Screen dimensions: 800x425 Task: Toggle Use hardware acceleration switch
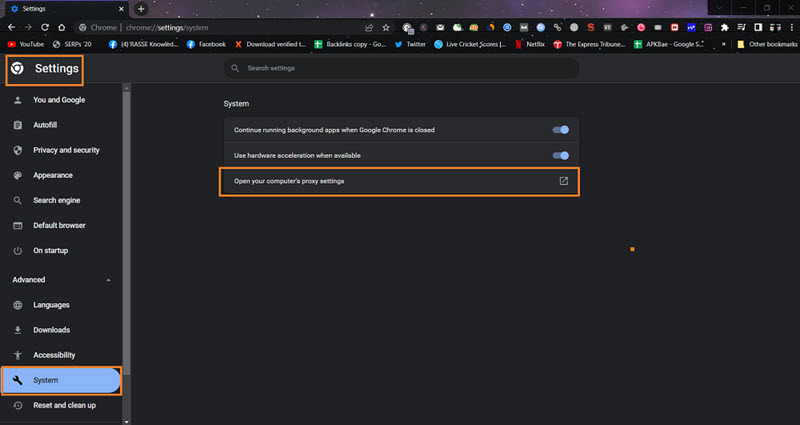(561, 155)
